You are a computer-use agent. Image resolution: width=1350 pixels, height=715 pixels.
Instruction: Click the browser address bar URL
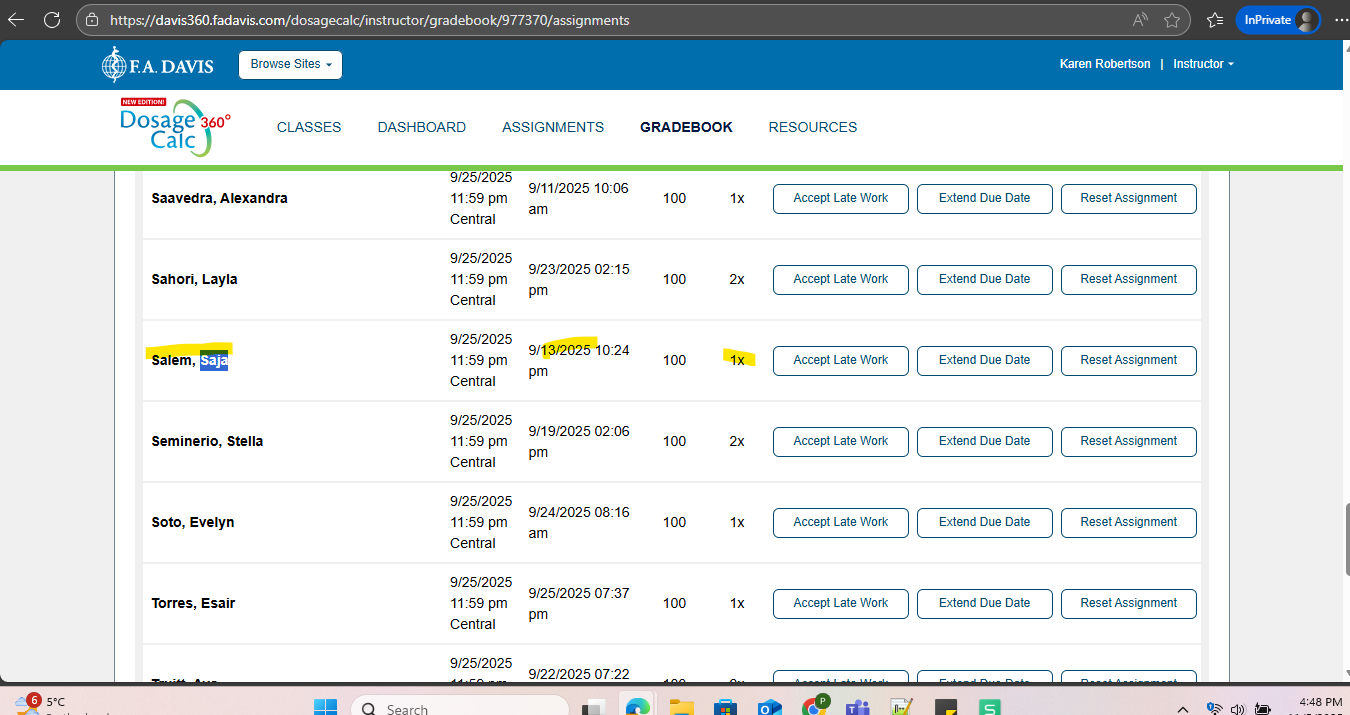click(370, 20)
